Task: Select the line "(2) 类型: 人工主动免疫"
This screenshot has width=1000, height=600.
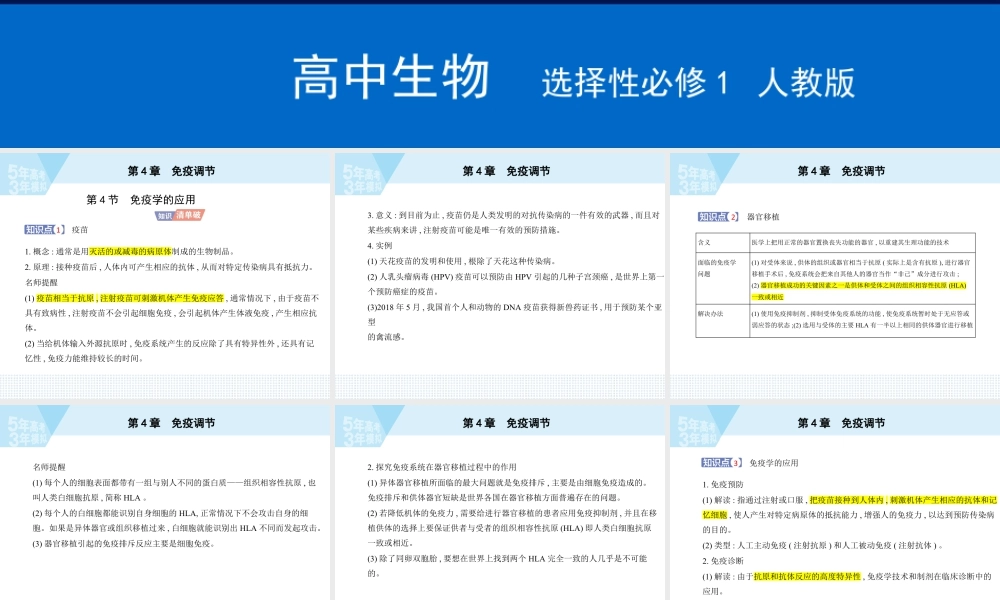Action: click(823, 546)
